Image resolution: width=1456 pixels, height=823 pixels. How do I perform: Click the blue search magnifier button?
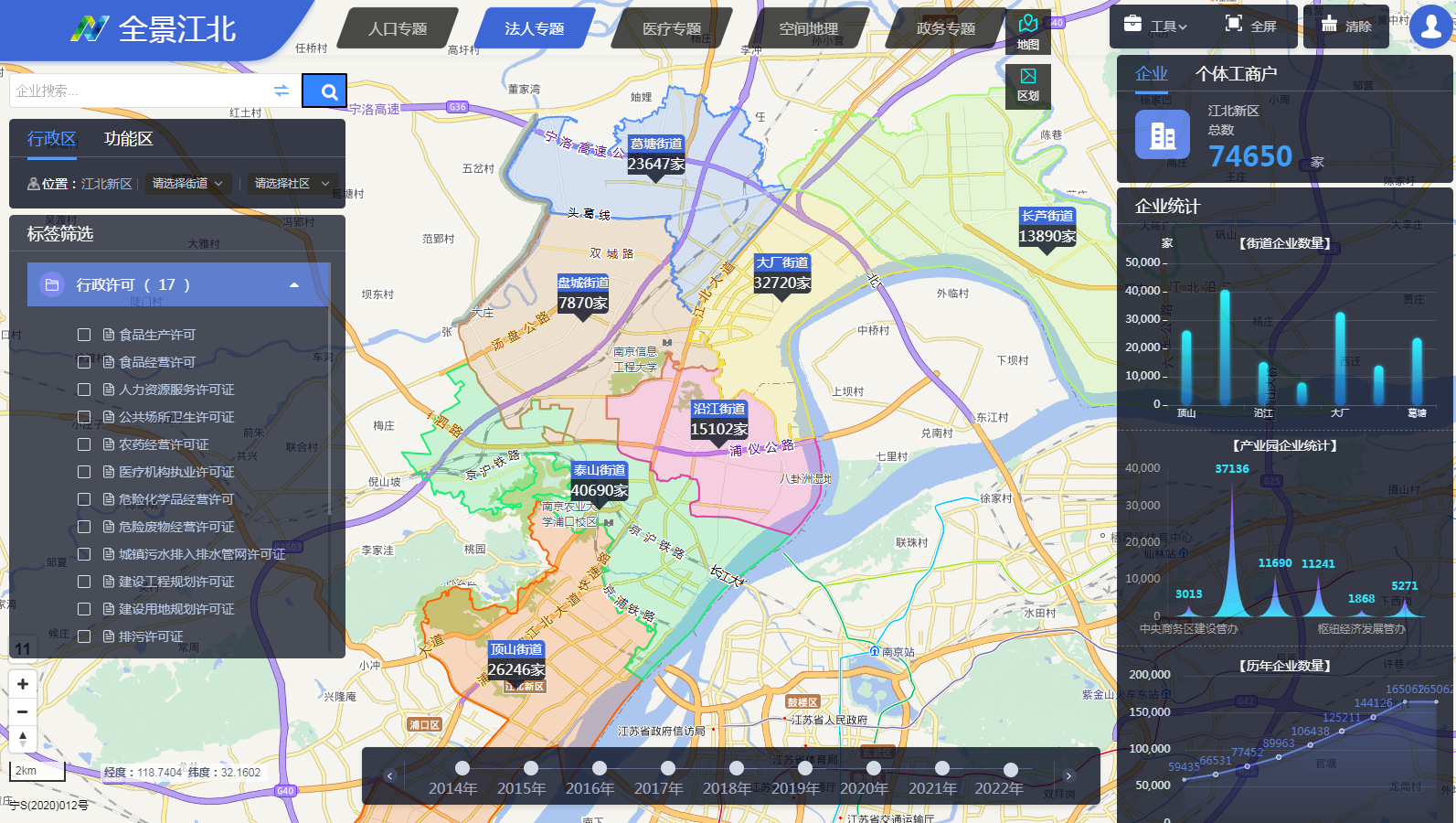click(324, 91)
